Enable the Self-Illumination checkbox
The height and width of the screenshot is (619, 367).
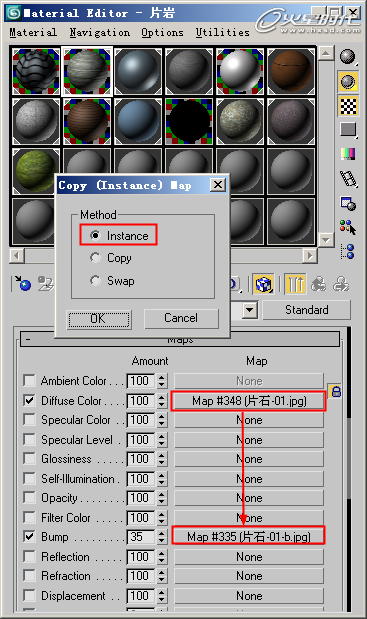click(29, 478)
